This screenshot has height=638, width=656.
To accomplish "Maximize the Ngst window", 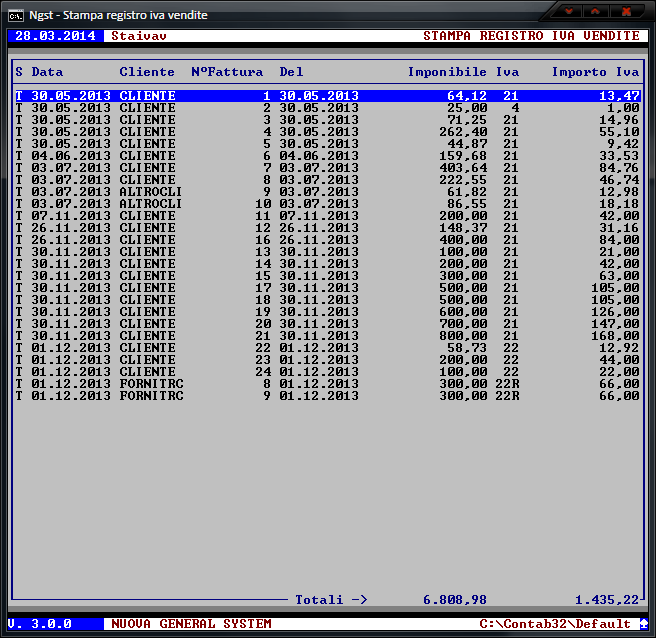I will click(598, 12).
